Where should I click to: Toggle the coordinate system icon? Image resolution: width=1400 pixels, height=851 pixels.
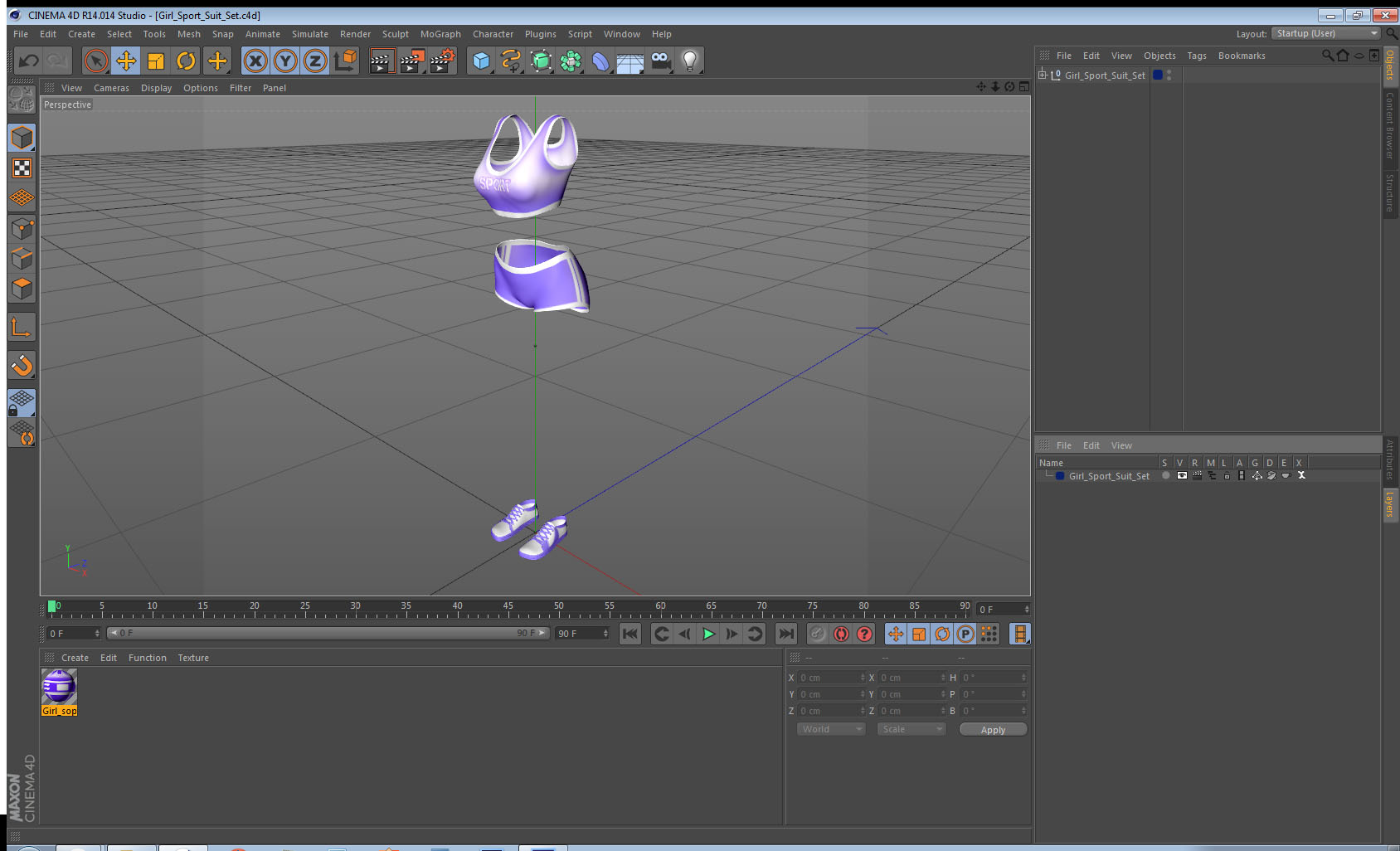[345, 61]
